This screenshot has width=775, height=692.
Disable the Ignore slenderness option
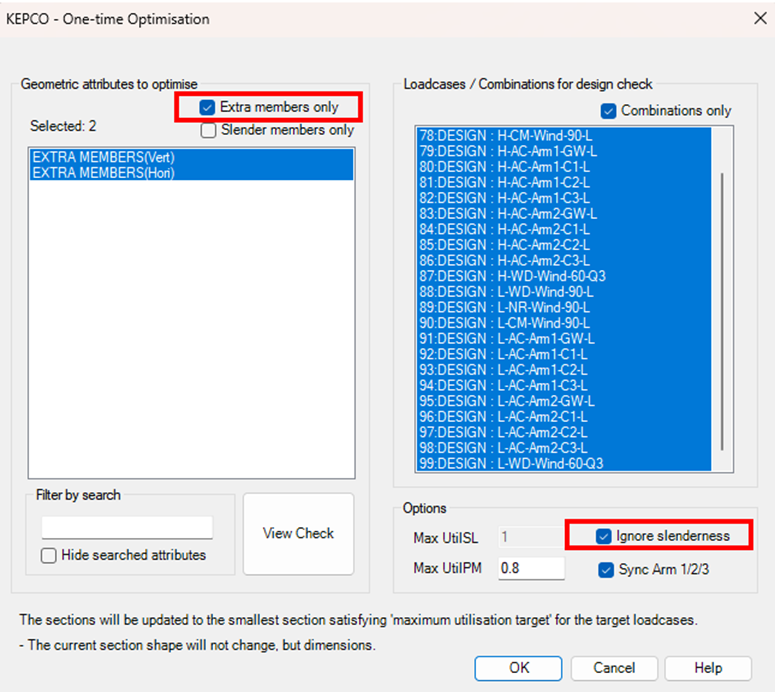pos(604,536)
